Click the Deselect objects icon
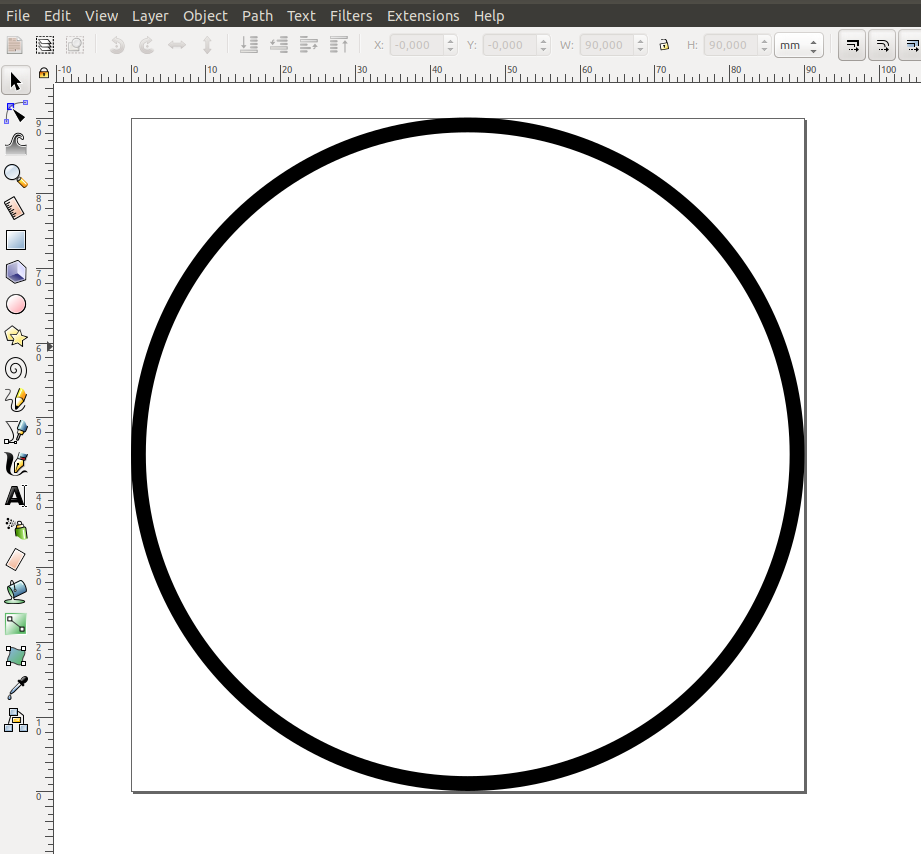This screenshot has height=854, width=921. [x=75, y=45]
